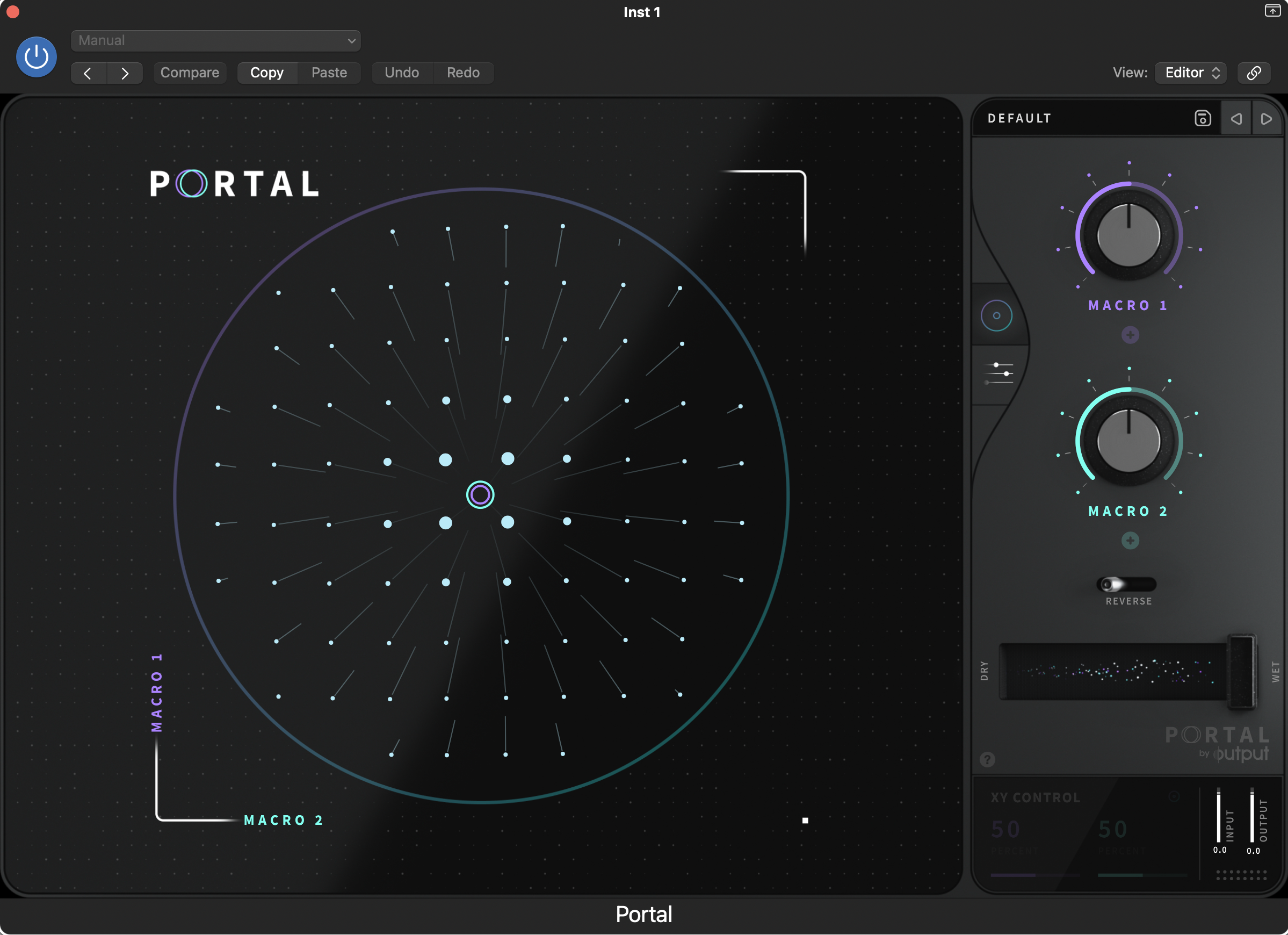The height and width of the screenshot is (935, 1288).
Task: Click the Redo button
Action: [x=464, y=72]
